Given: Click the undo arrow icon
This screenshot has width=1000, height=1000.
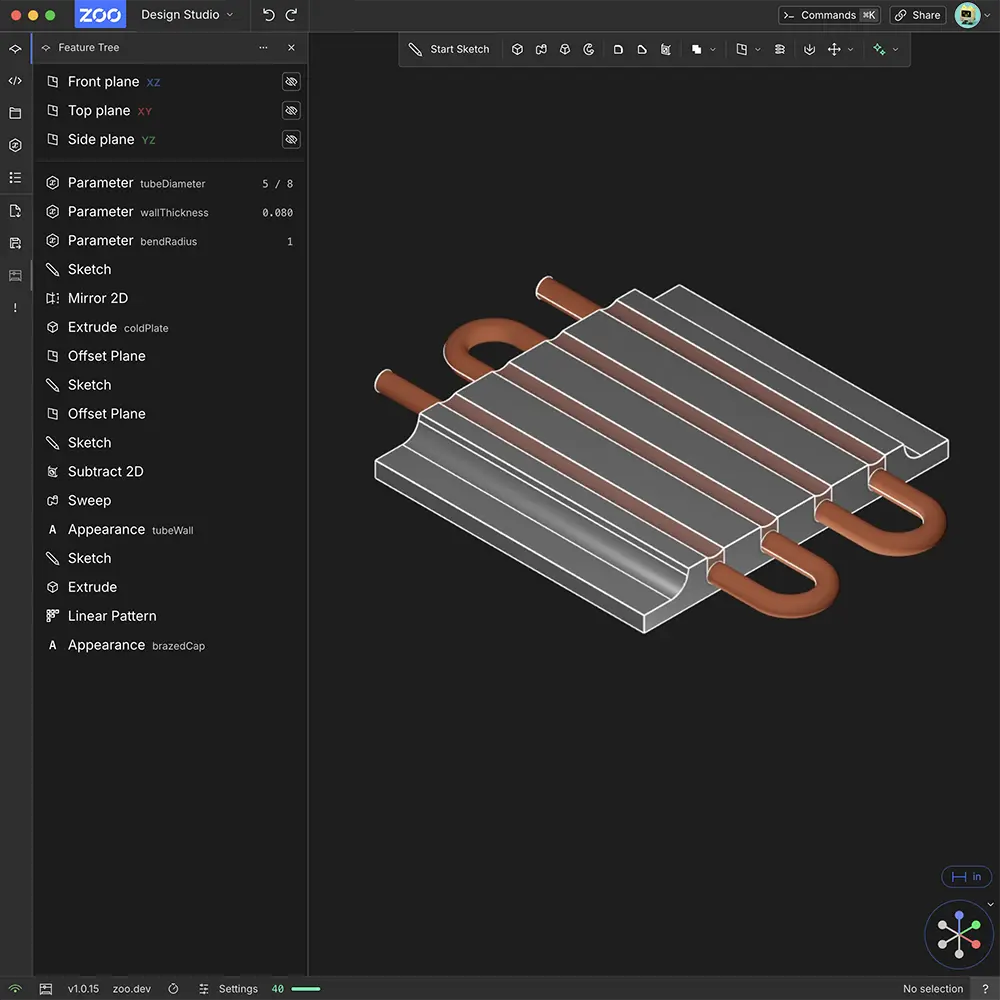Looking at the screenshot, I should pyautogui.click(x=268, y=15).
